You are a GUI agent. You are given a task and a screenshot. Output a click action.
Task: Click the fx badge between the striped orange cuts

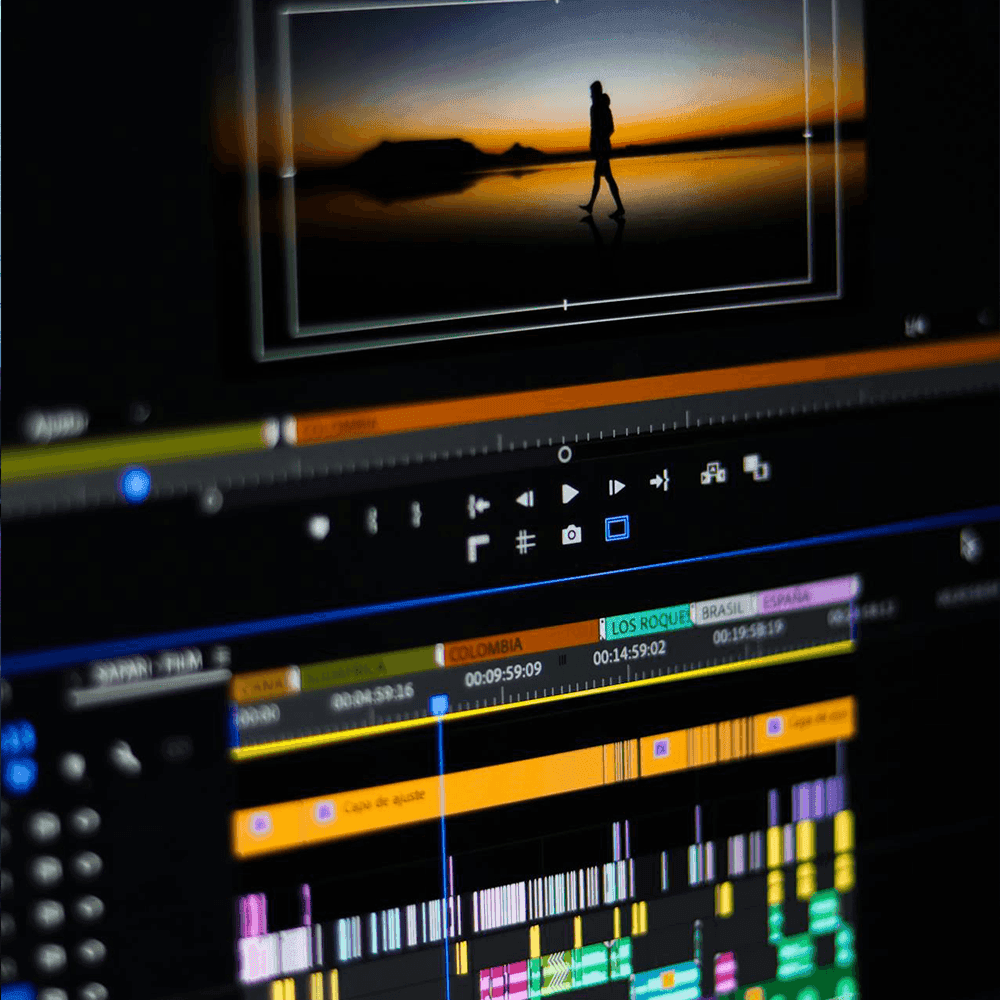[x=661, y=747]
